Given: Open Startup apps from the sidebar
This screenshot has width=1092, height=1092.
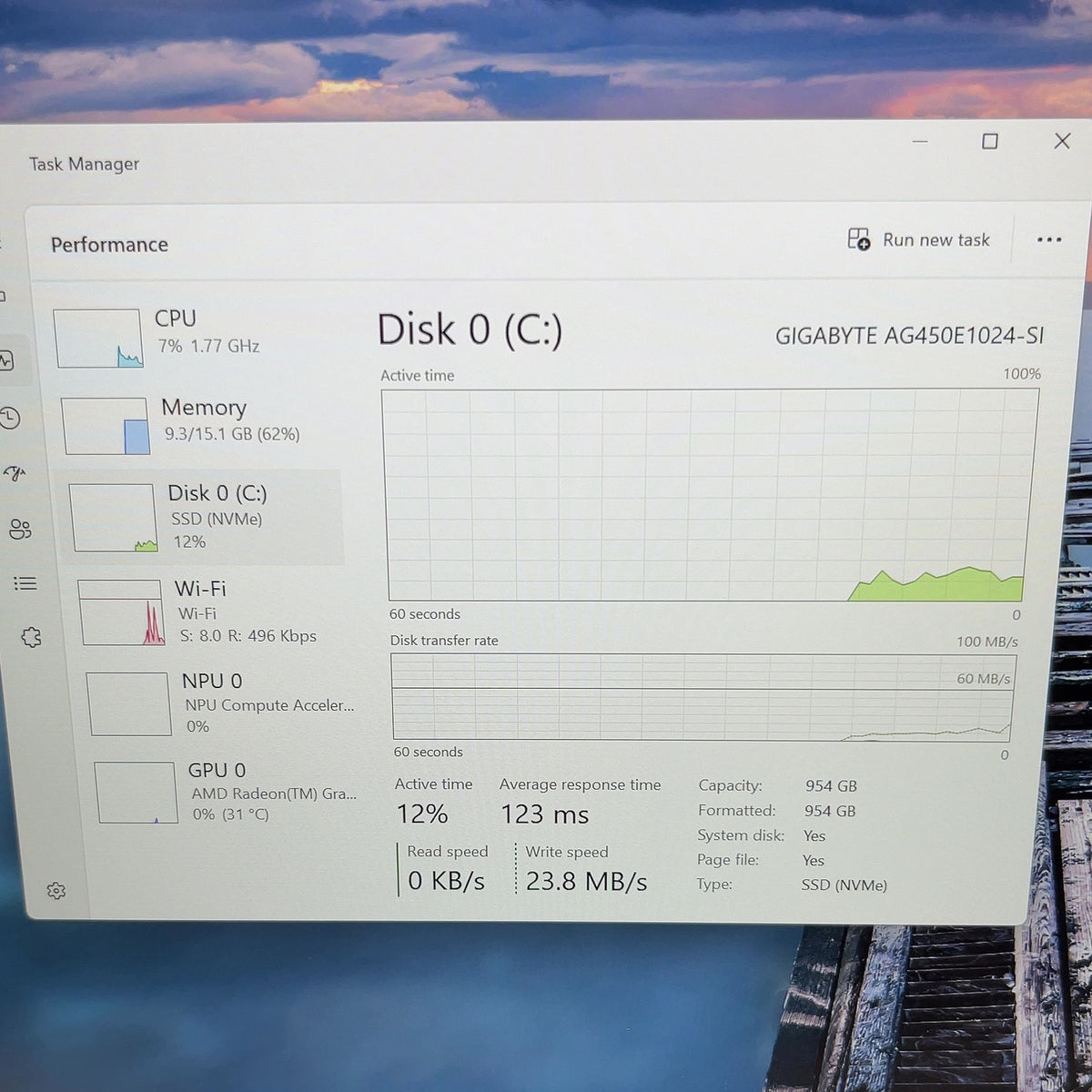Looking at the screenshot, I should (x=15, y=473).
